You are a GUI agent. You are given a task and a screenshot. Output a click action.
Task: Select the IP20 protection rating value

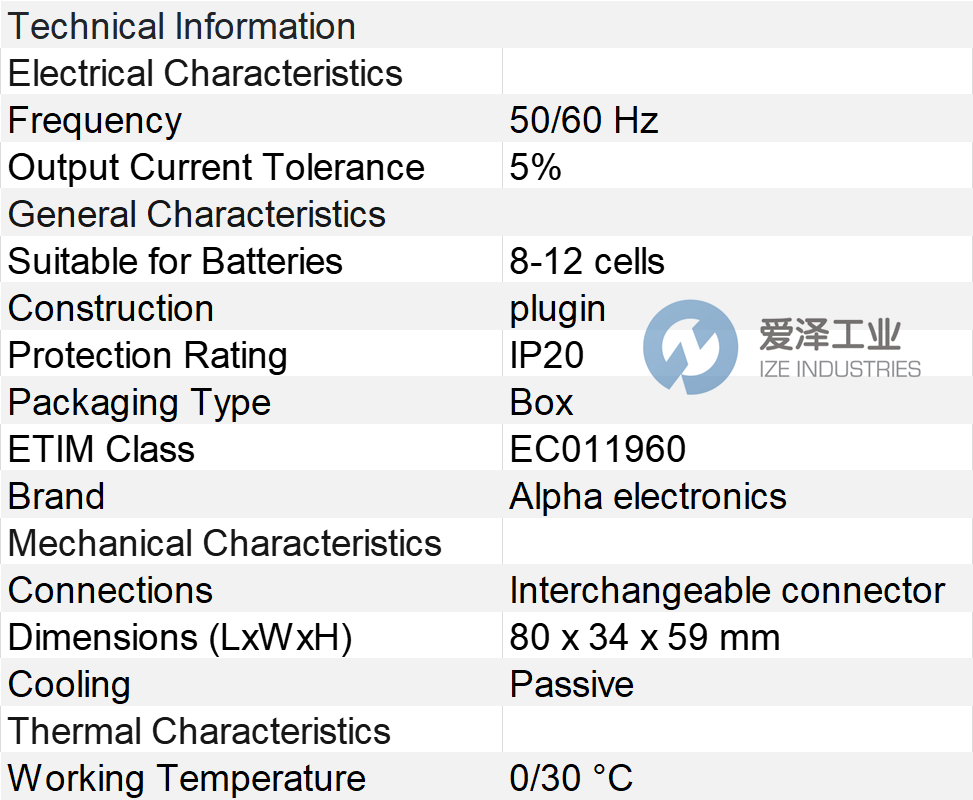(x=547, y=355)
